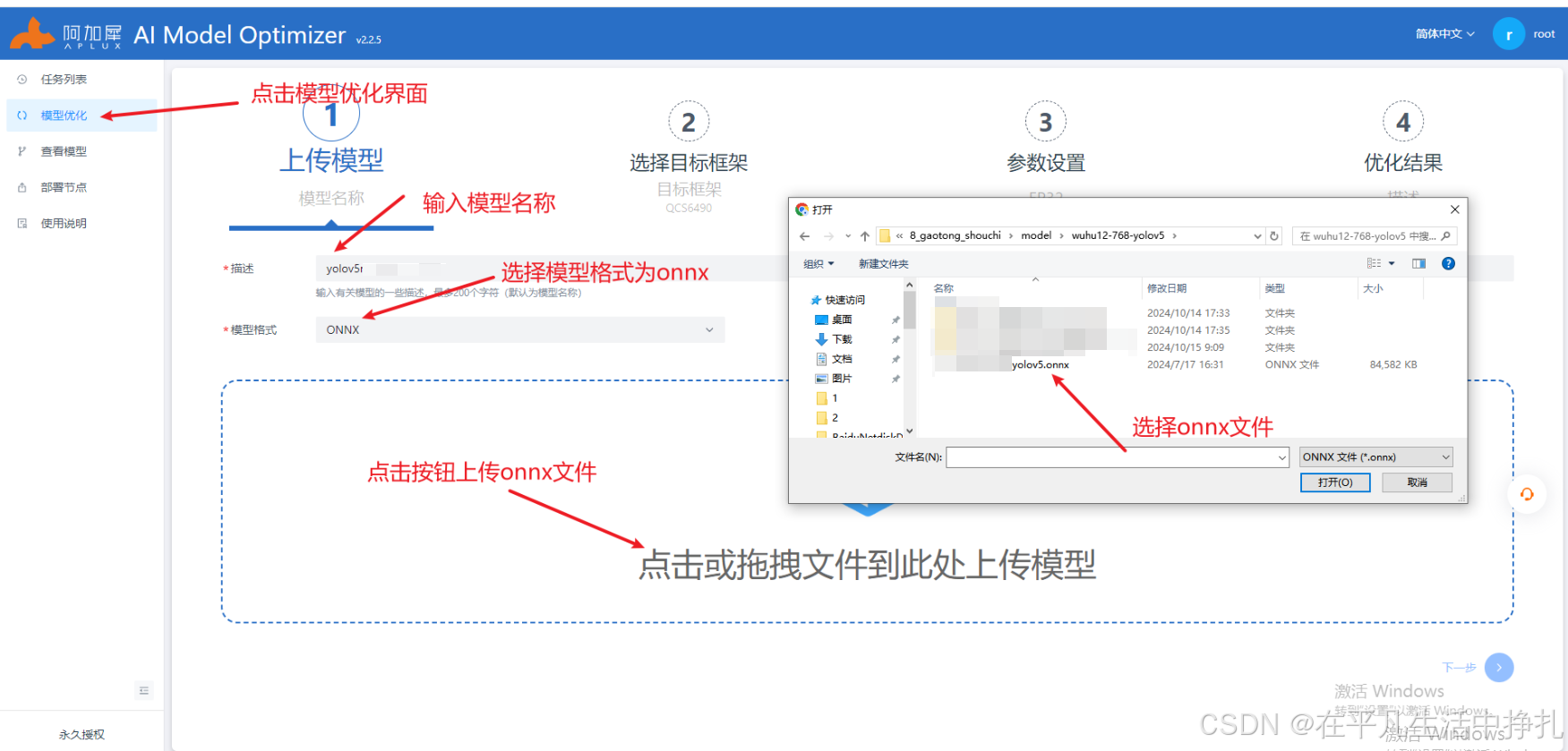Click the Back arrow in the 打开 dialog

[804, 236]
